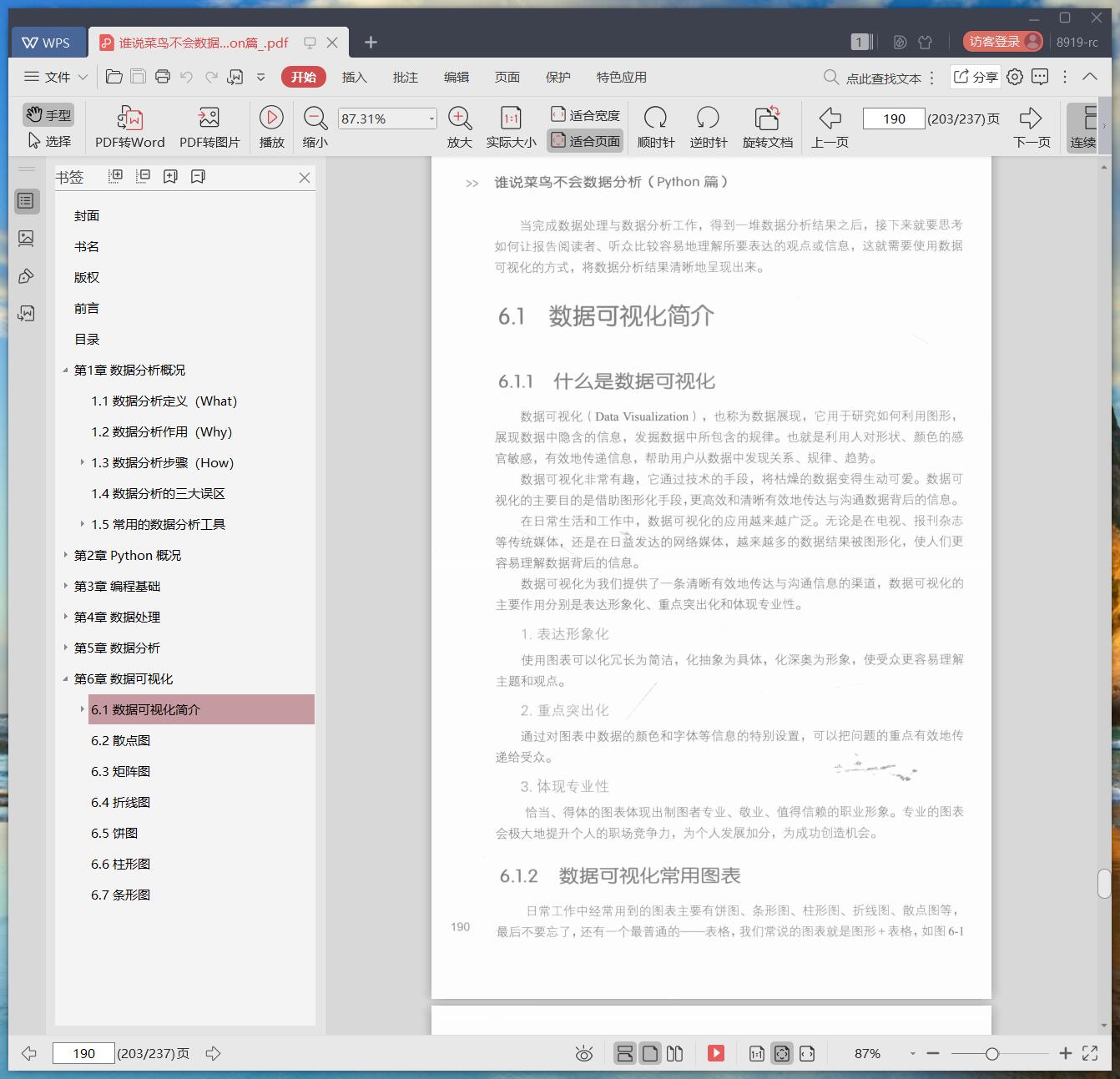Enter fullscreen with status bar expand icon

(1090, 1053)
